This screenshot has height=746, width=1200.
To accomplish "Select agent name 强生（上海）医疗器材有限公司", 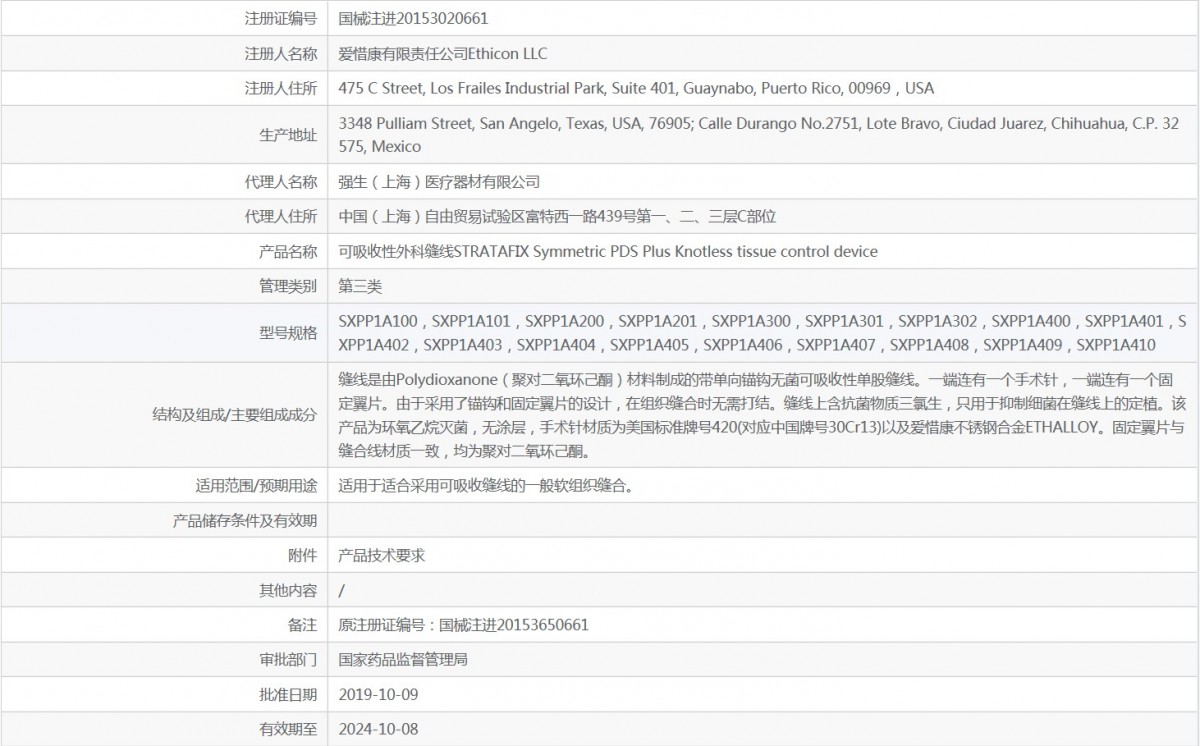I will click(439, 182).
